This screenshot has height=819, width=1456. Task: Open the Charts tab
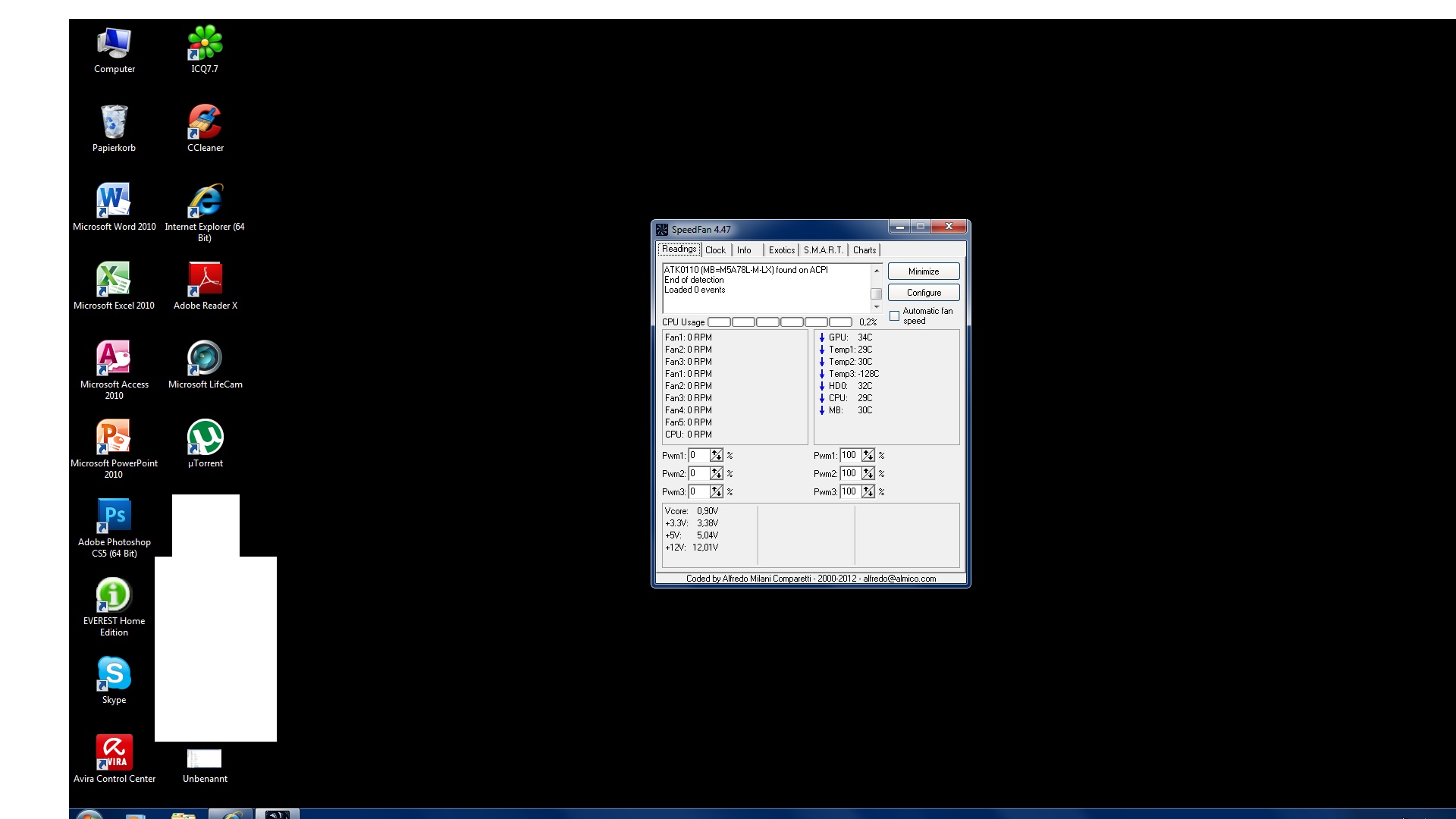click(864, 250)
